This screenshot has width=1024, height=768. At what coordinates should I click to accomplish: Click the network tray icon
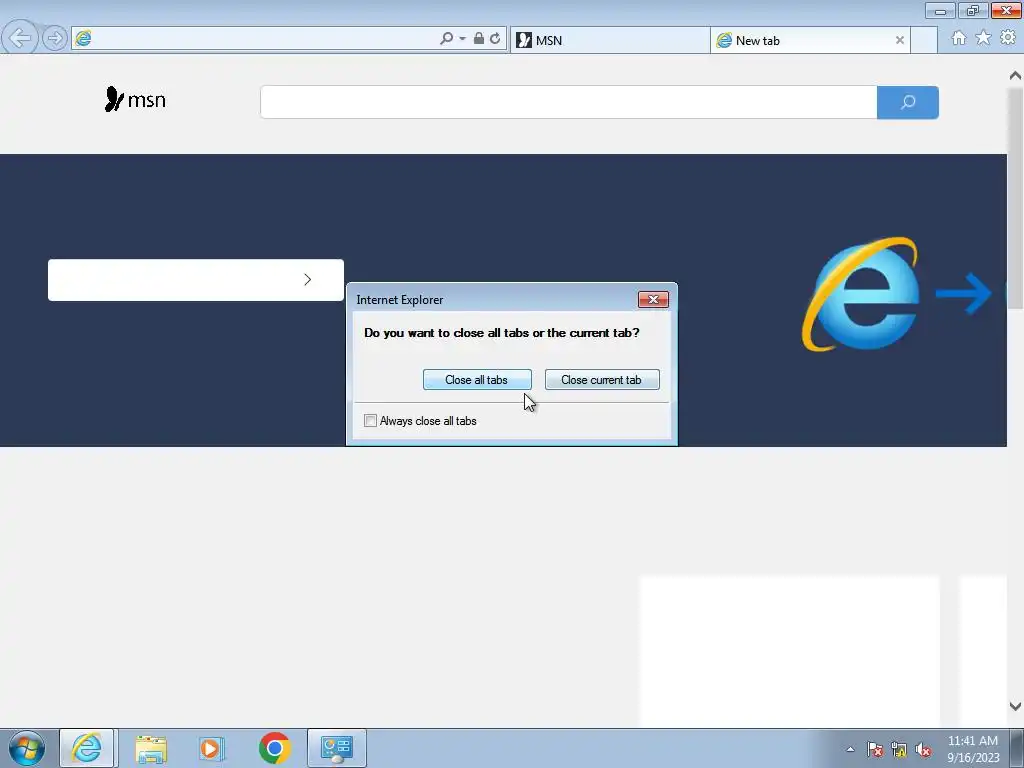pos(899,750)
